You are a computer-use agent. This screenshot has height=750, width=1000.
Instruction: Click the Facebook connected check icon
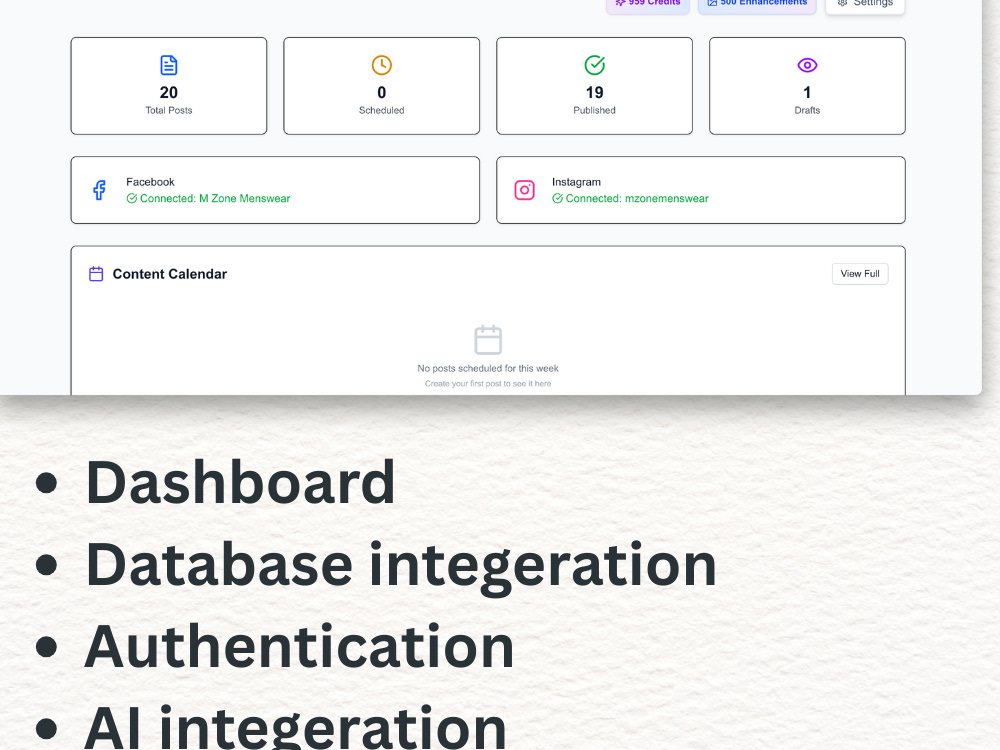click(131, 198)
